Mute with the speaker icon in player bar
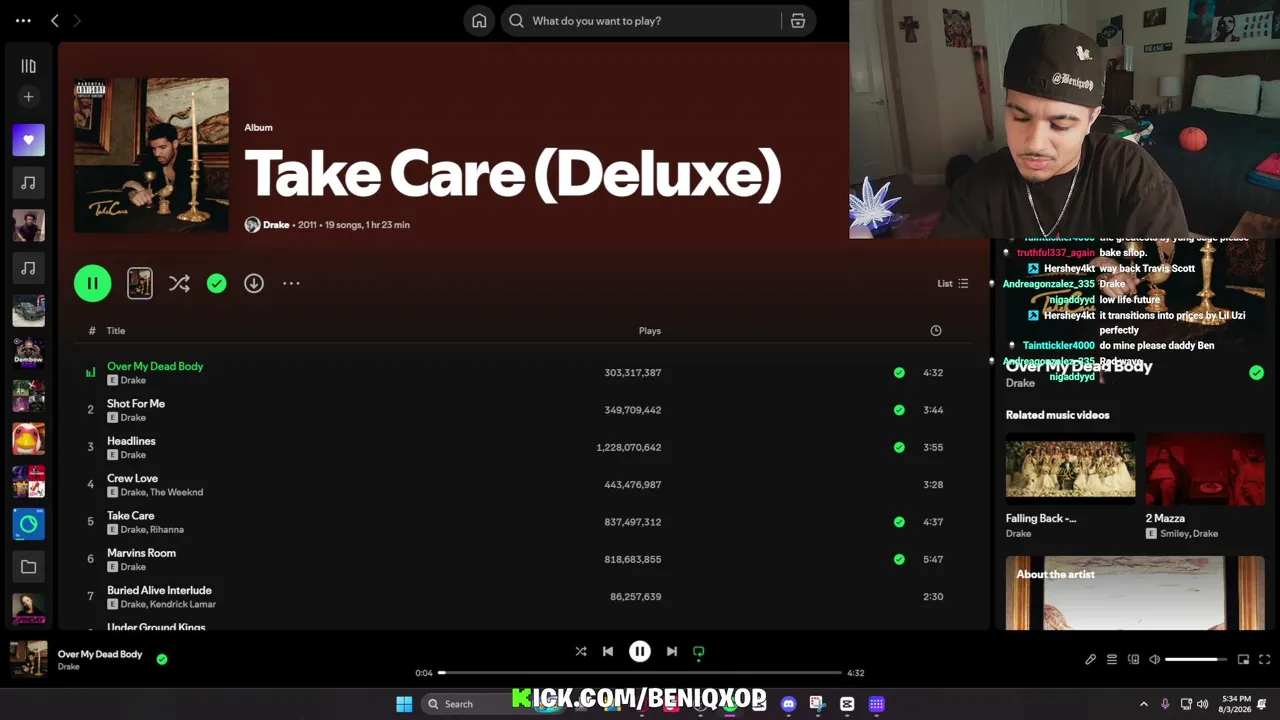Screen dimensions: 1280x720 coord(1155,659)
